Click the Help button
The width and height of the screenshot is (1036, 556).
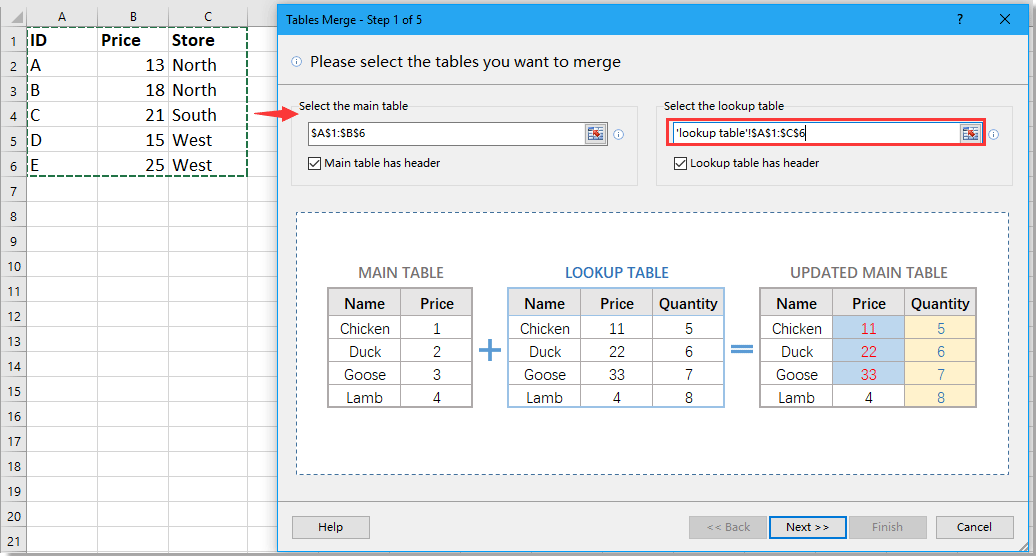330,527
